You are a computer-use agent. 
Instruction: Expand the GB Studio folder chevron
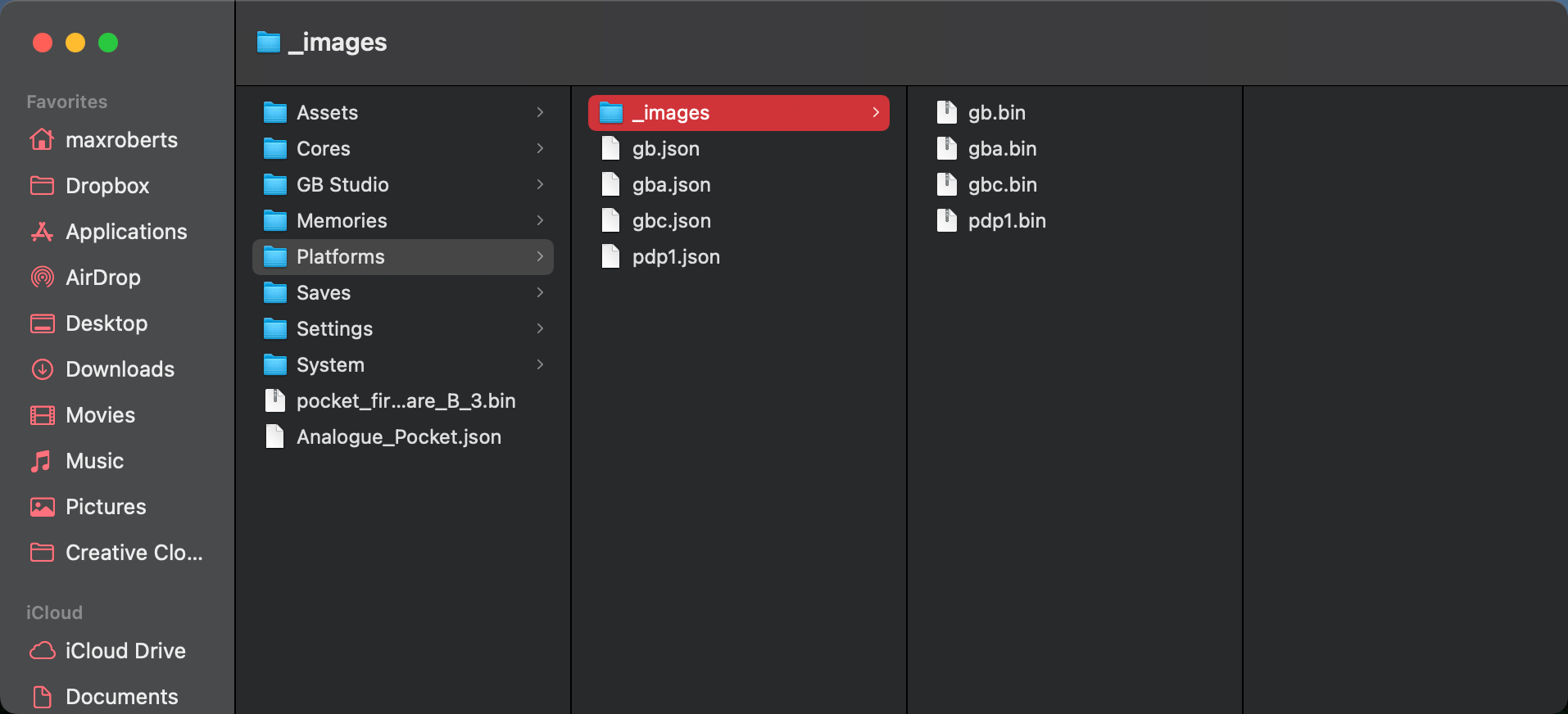point(540,184)
